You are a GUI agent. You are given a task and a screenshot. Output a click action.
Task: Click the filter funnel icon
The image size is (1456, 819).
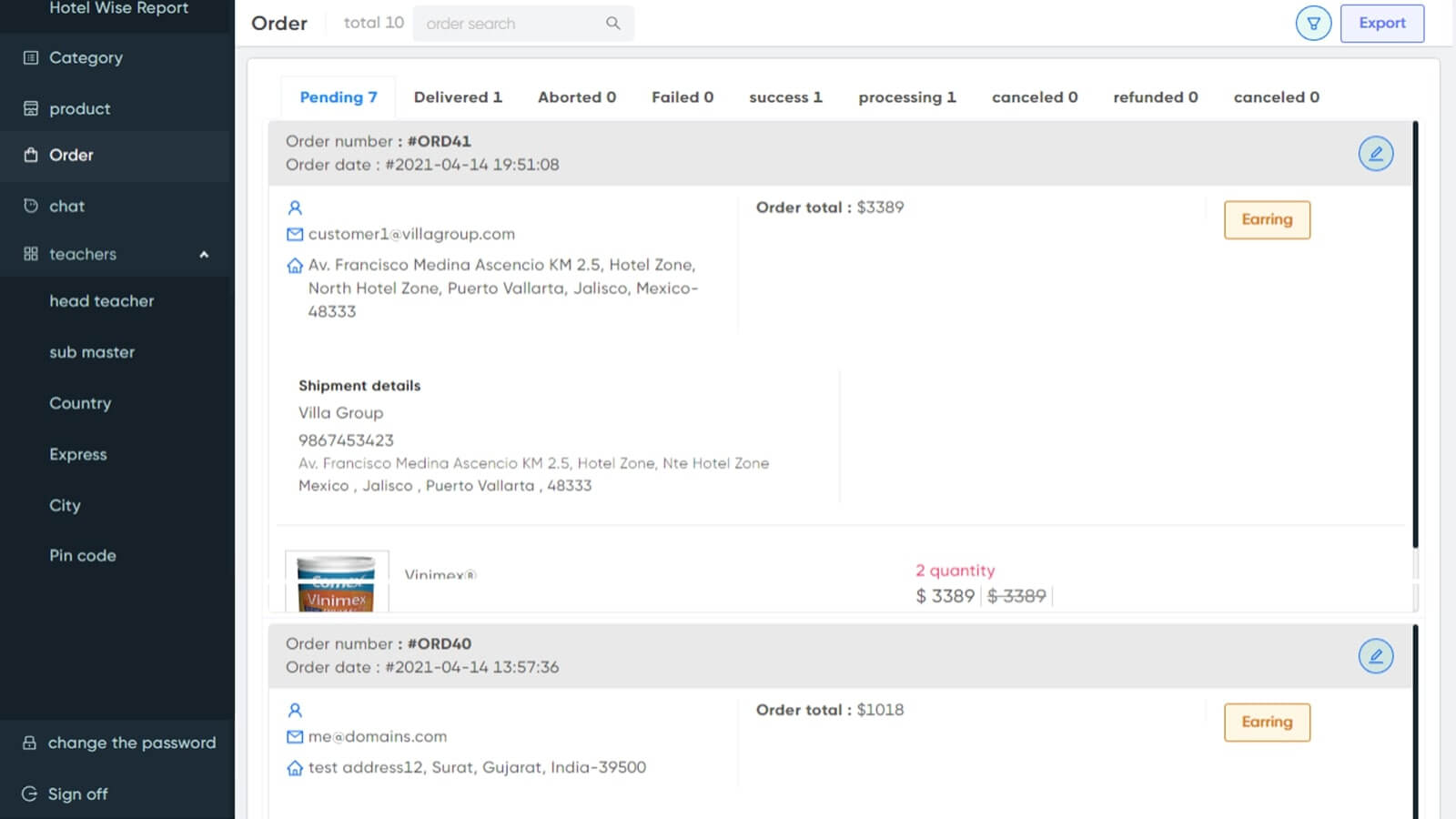tap(1313, 24)
